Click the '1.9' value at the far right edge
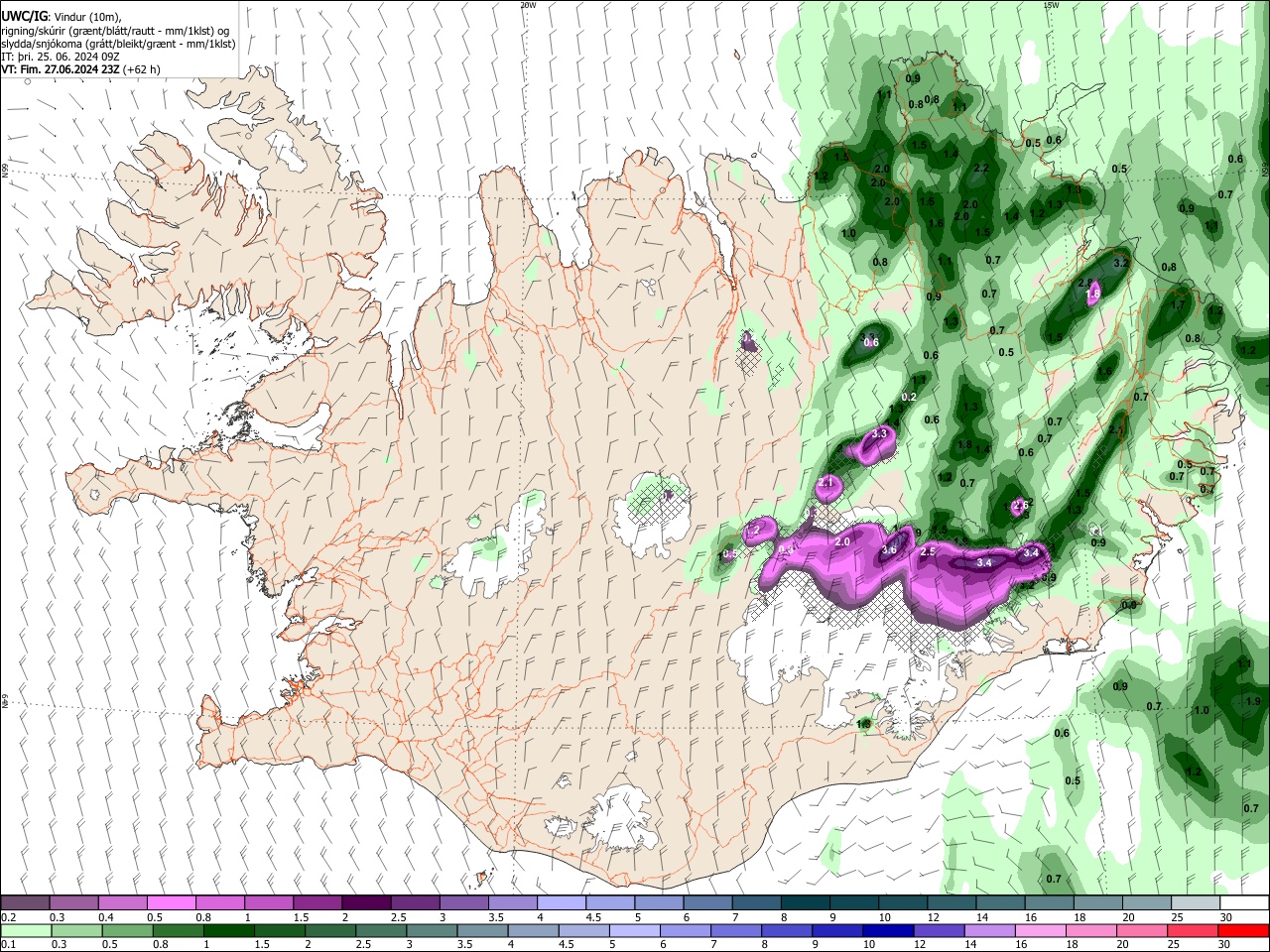 click(1252, 701)
